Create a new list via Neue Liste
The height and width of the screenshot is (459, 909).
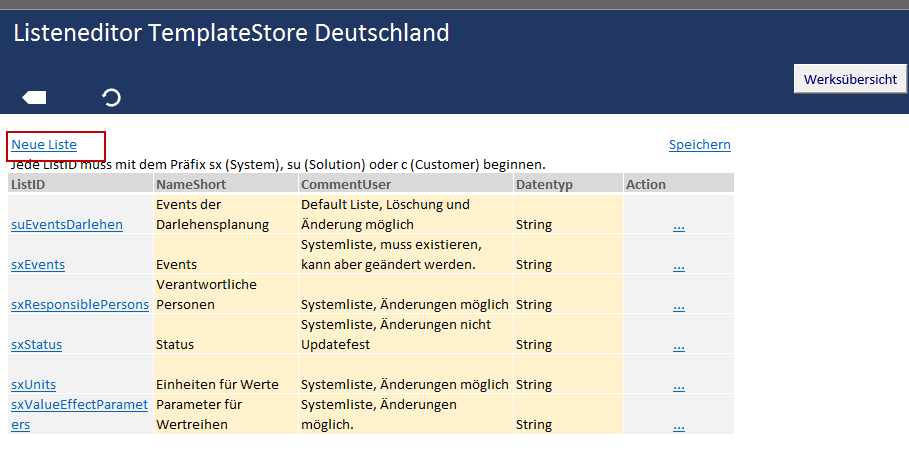[x=44, y=145]
